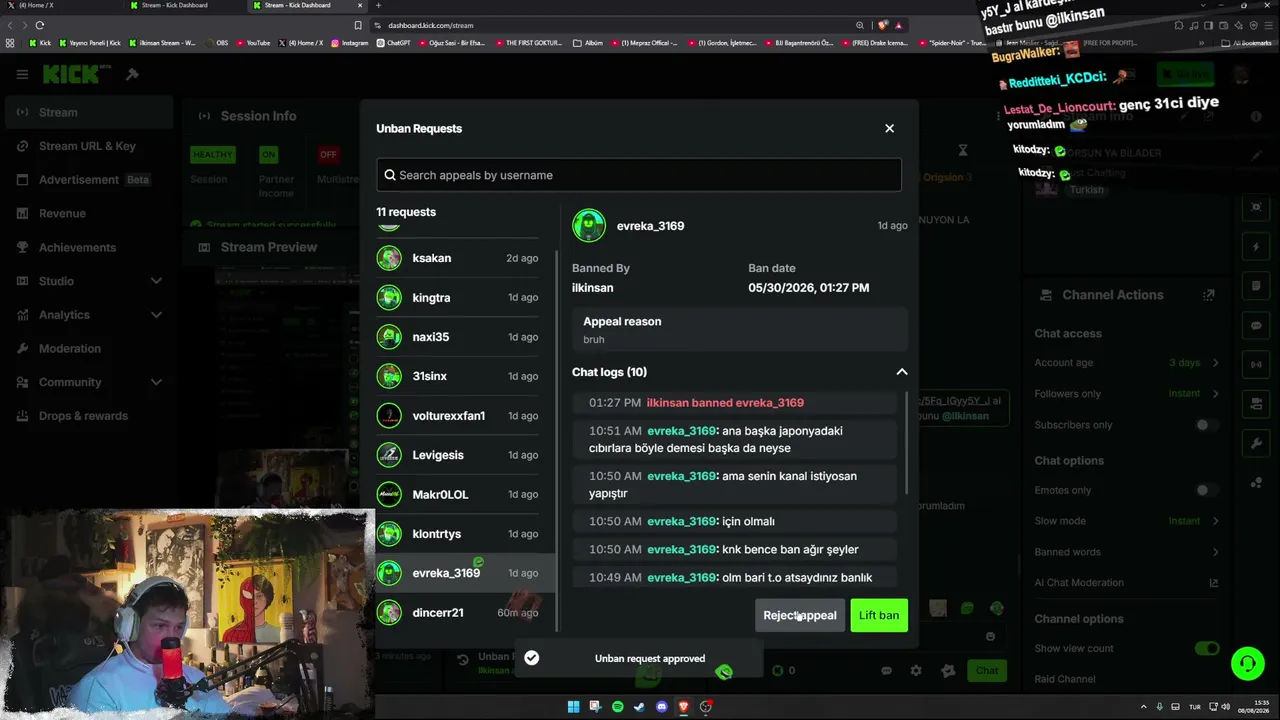1280x720 pixels.
Task: Select klontrtys unban request
Action: point(460,533)
